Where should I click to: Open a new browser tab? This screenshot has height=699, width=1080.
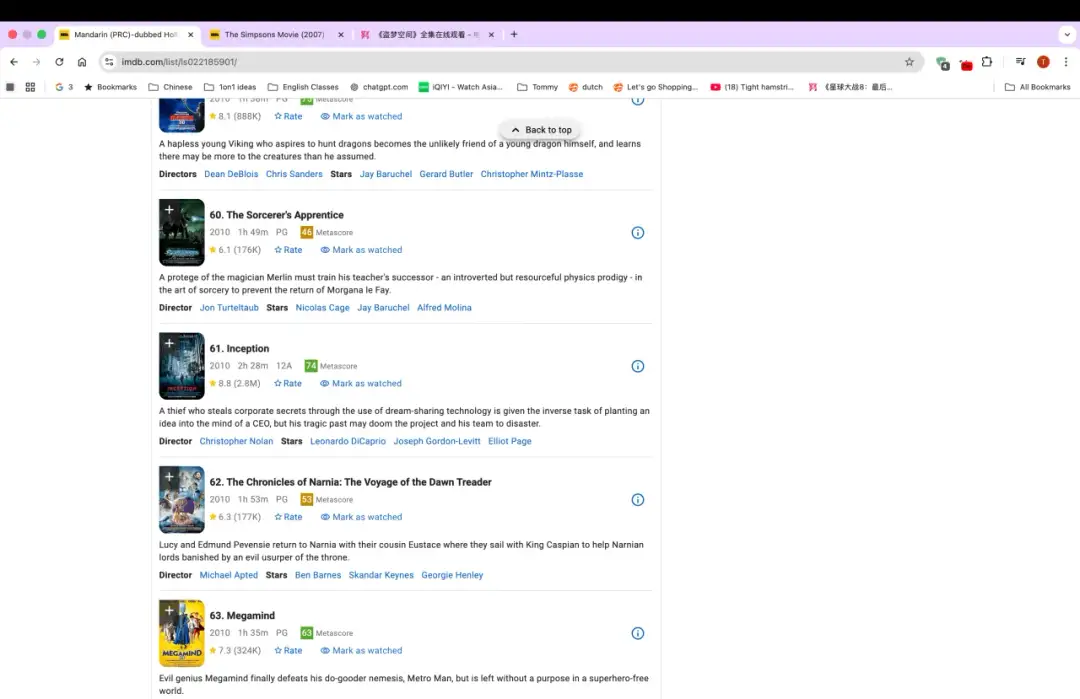(514, 34)
